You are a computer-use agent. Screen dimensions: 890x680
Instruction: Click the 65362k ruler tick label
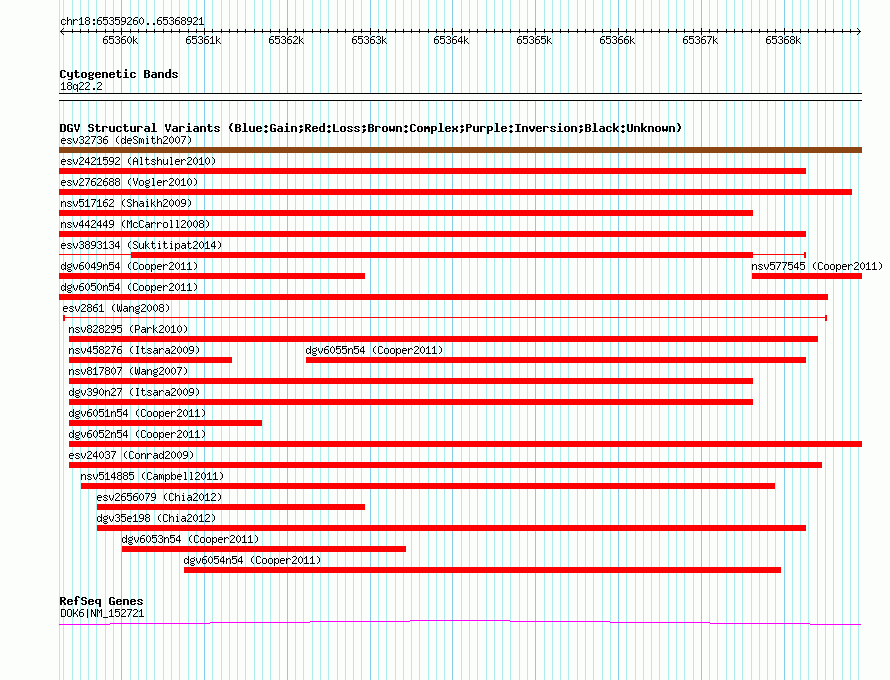[x=286, y=40]
